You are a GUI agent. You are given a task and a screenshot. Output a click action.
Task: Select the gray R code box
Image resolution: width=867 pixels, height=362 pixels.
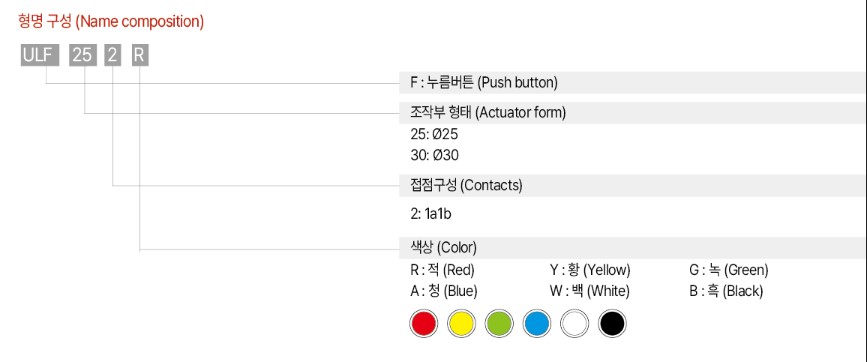pos(140,56)
